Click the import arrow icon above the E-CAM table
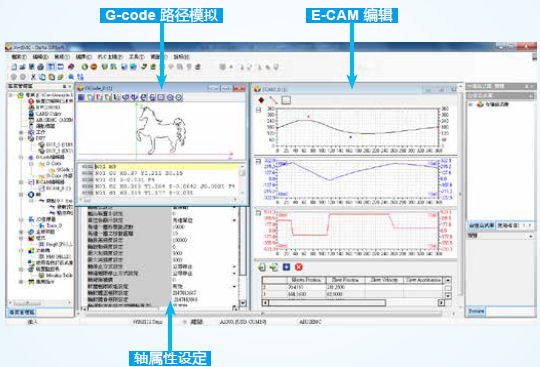The image size is (540, 367). tap(262, 267)
